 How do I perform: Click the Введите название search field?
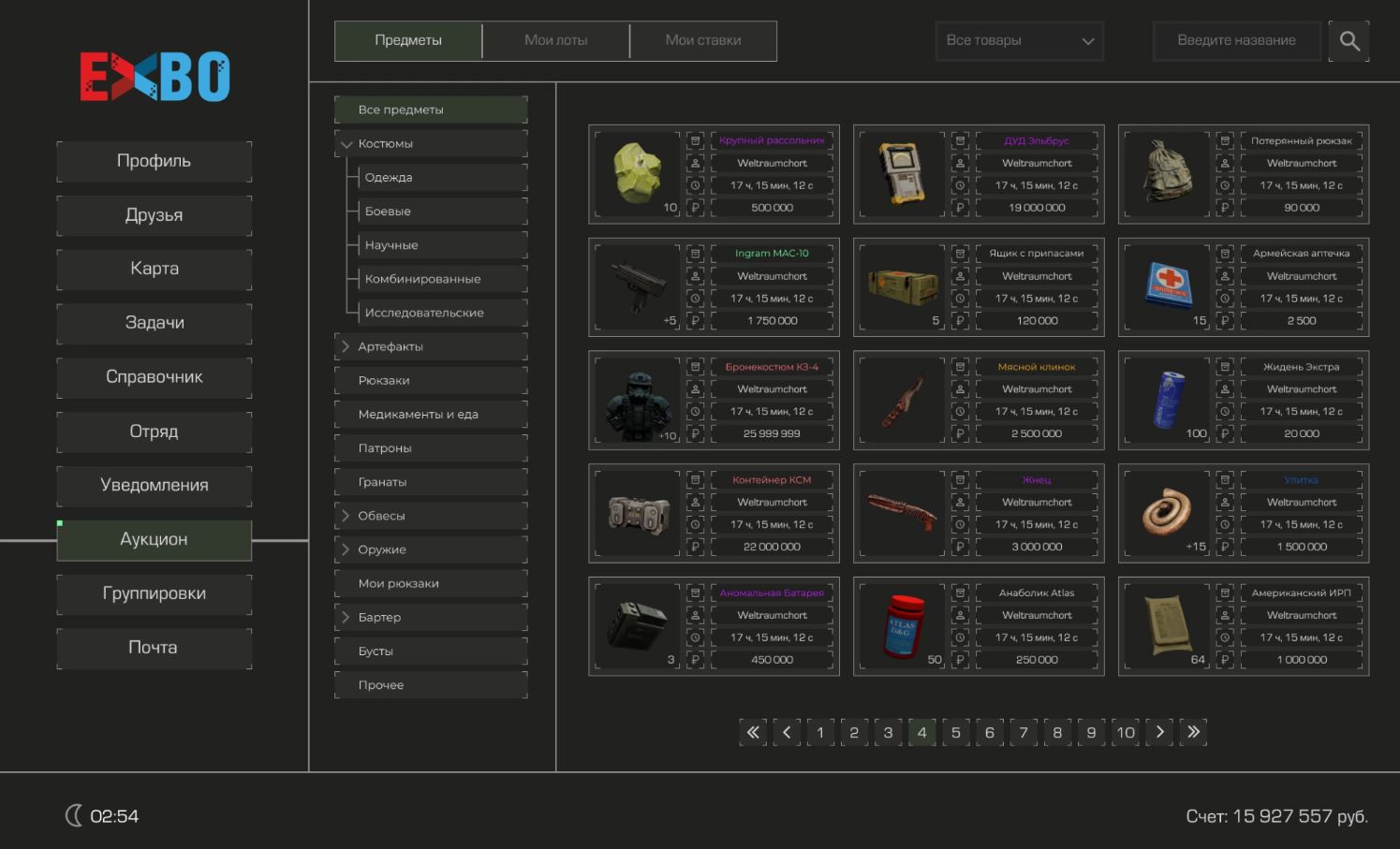coord(1236,41)
